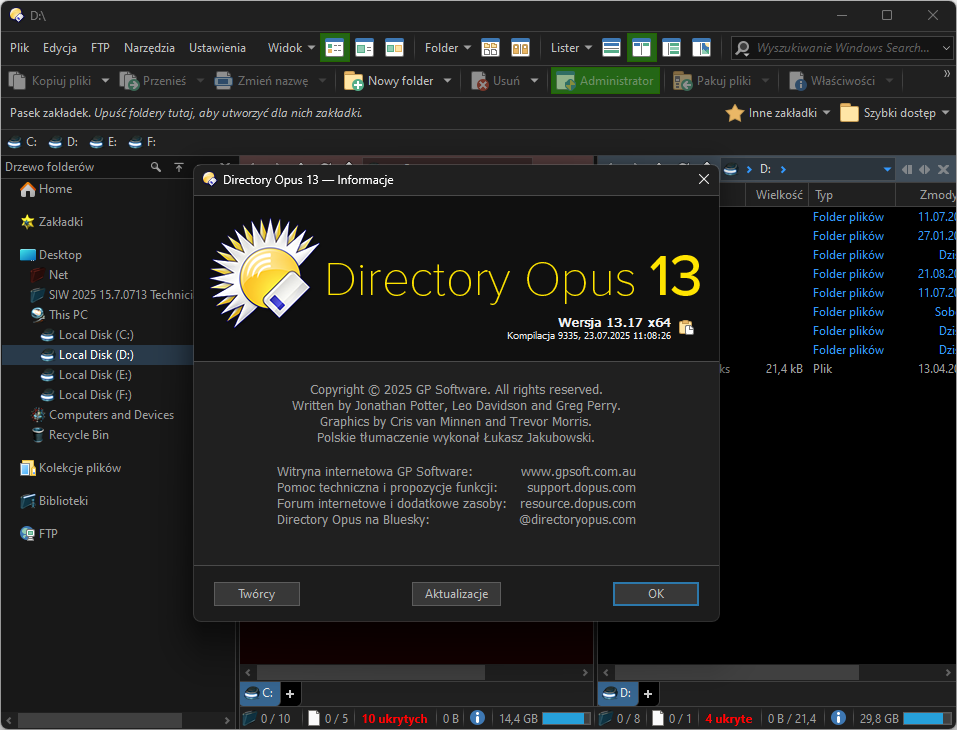Select Kolekcje plików in the folder tree
Image resolution: width=957 pixels, height=730 pixels.
71,468
